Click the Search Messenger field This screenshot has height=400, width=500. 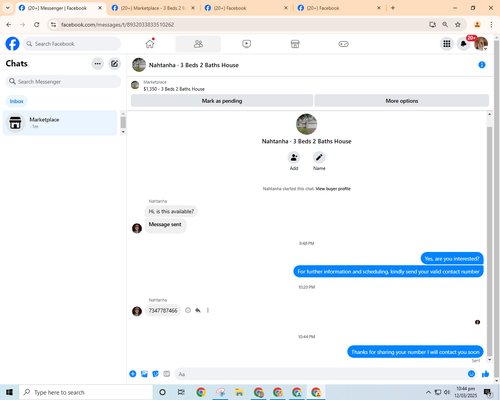63,82
